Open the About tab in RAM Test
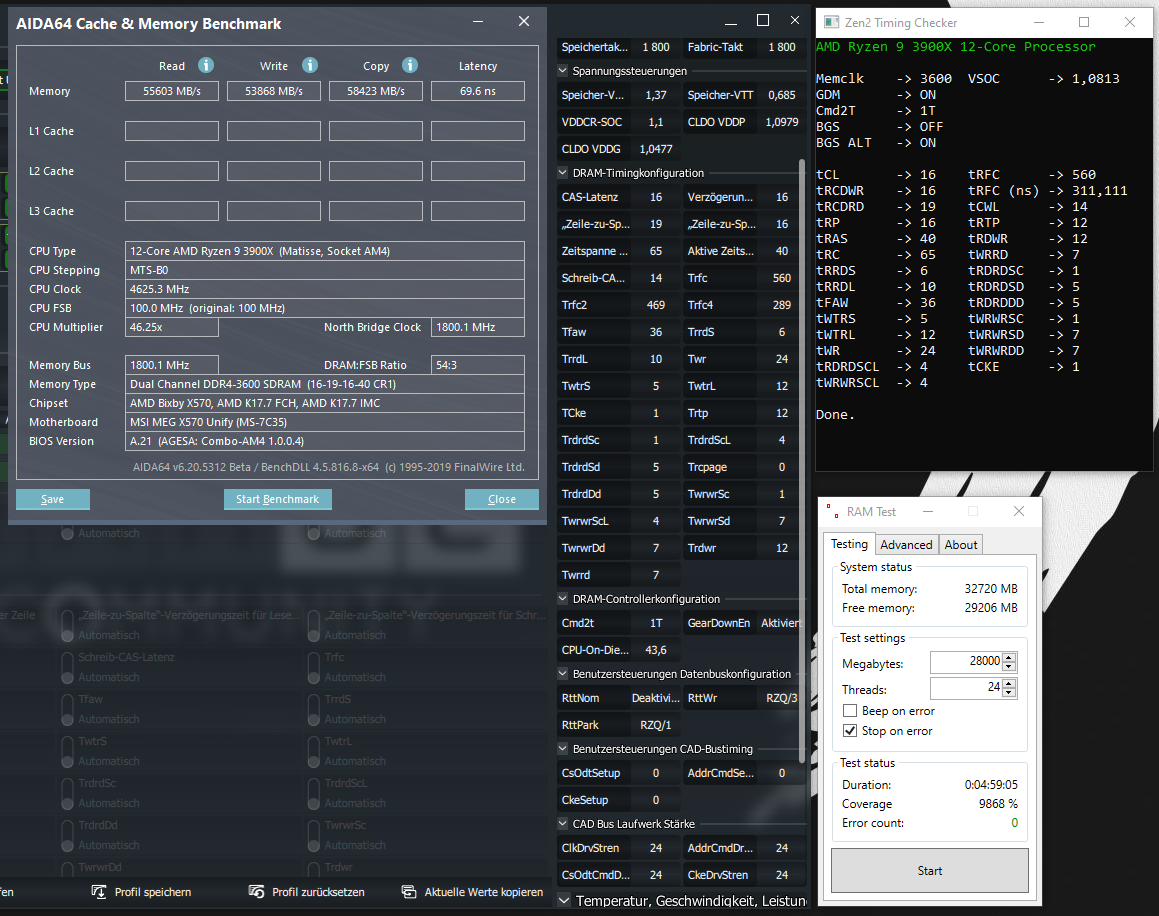Screen dimensions: 1159x916 961,545
